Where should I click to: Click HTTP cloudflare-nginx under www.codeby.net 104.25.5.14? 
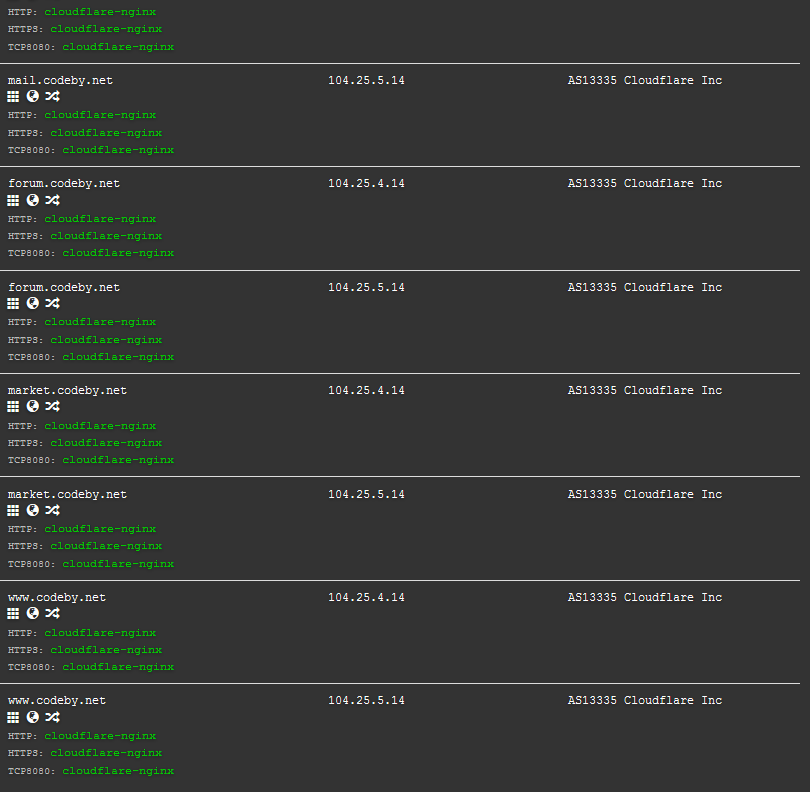point(82,736)
